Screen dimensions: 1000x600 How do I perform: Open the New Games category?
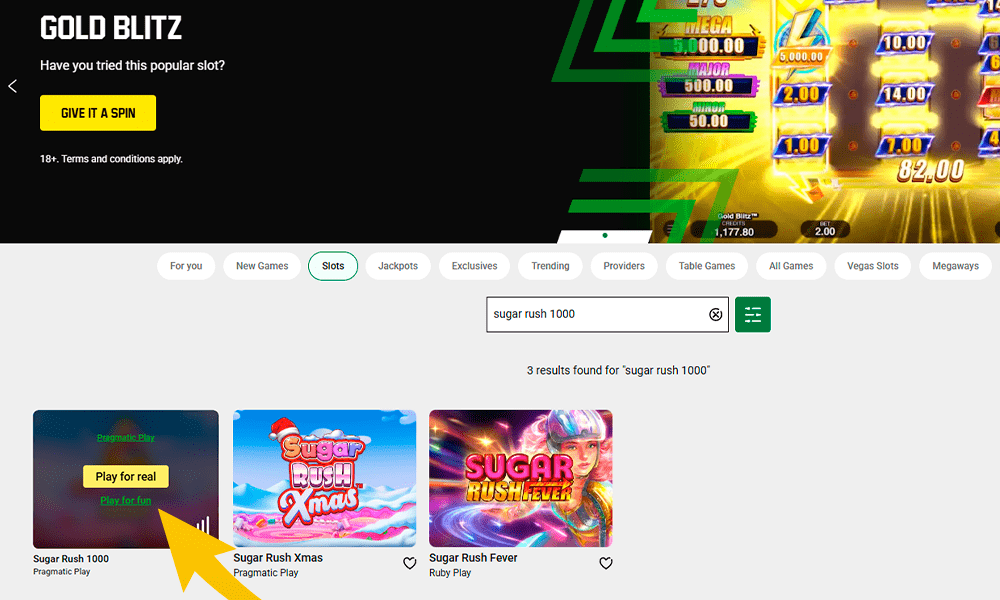tap(262, 266)
